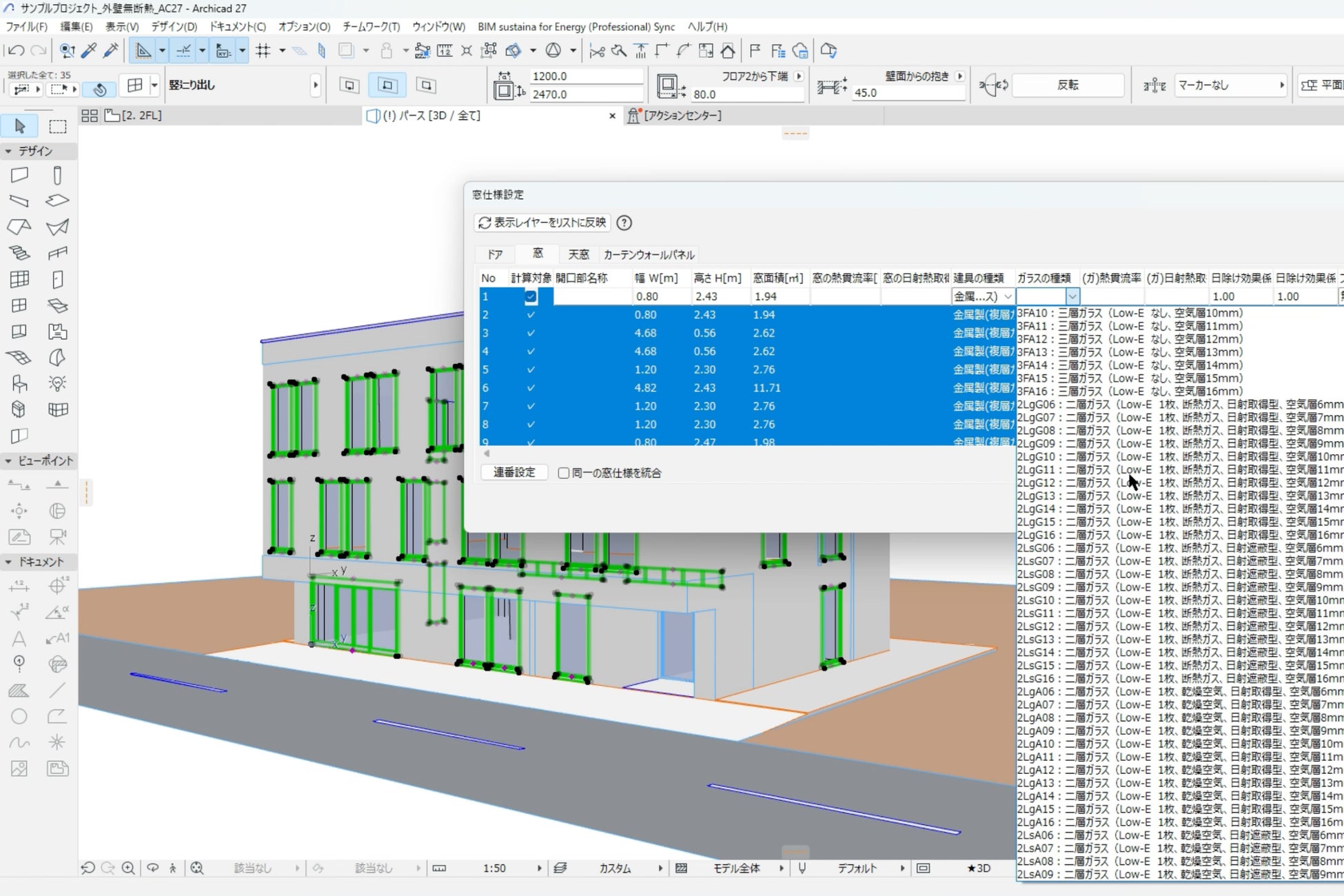Open the ガラスの種類 dropdown arrow
Screen dimensions: 1344x896
pos(1072,296)
